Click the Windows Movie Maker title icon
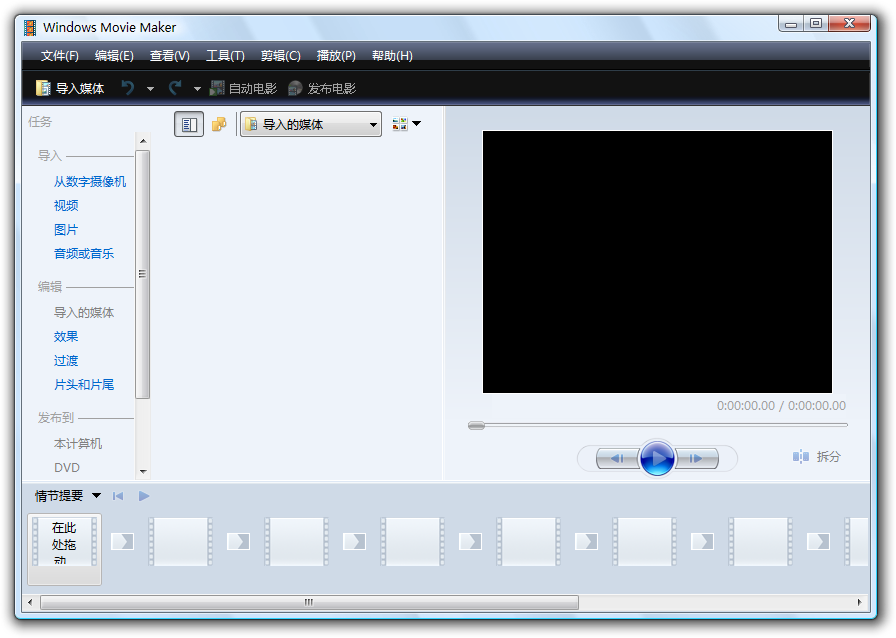 pyautogui.click(x=30, y=27)
